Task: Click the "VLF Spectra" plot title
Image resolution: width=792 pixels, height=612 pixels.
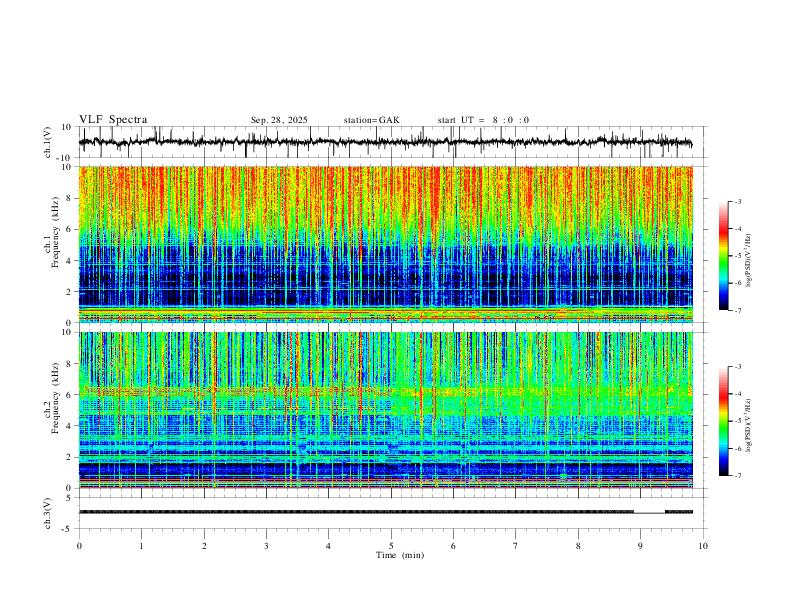Action: [x=113, y=120]
